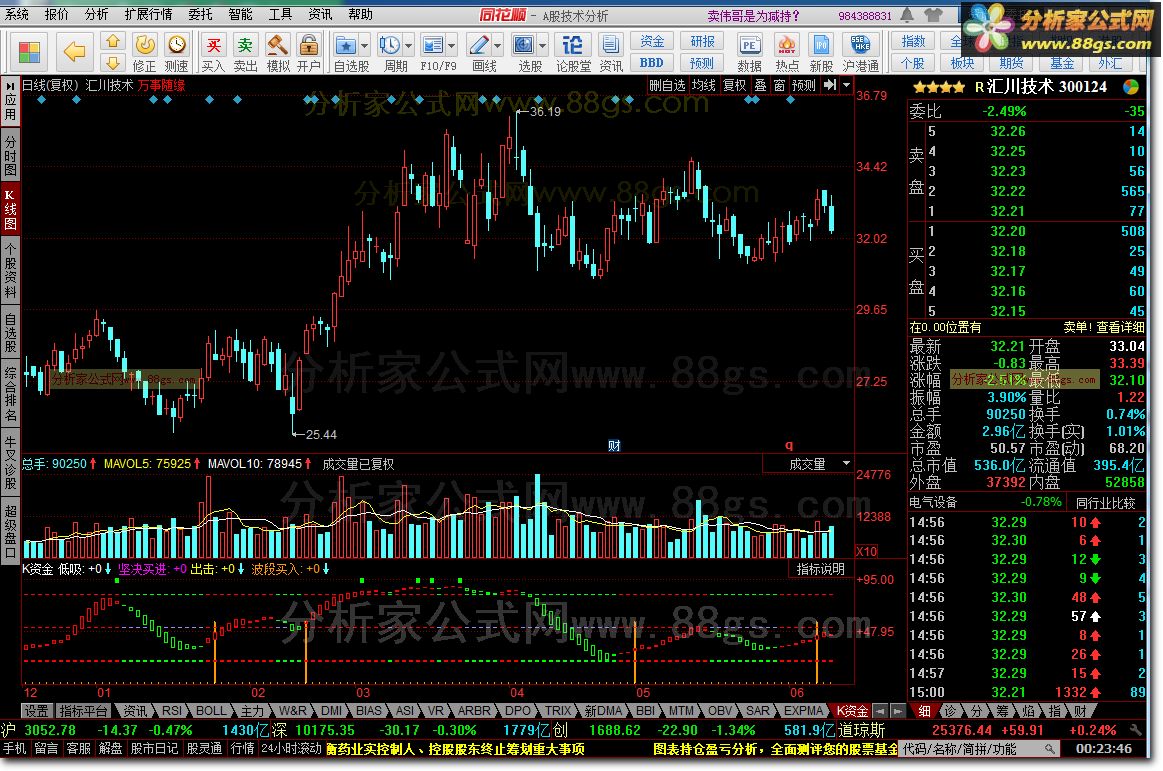Select the 画线 drawing pencil tool

coord(478,46)
